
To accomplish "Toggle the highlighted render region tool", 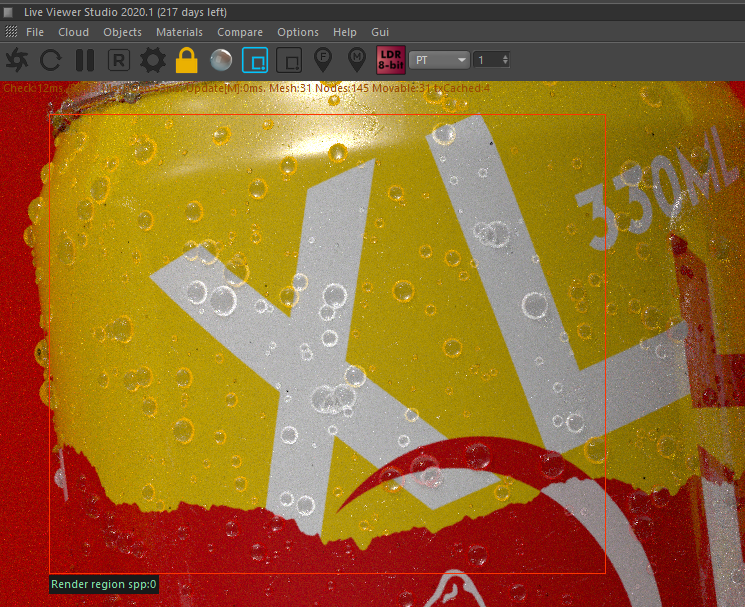I will [x=255, y=60].
